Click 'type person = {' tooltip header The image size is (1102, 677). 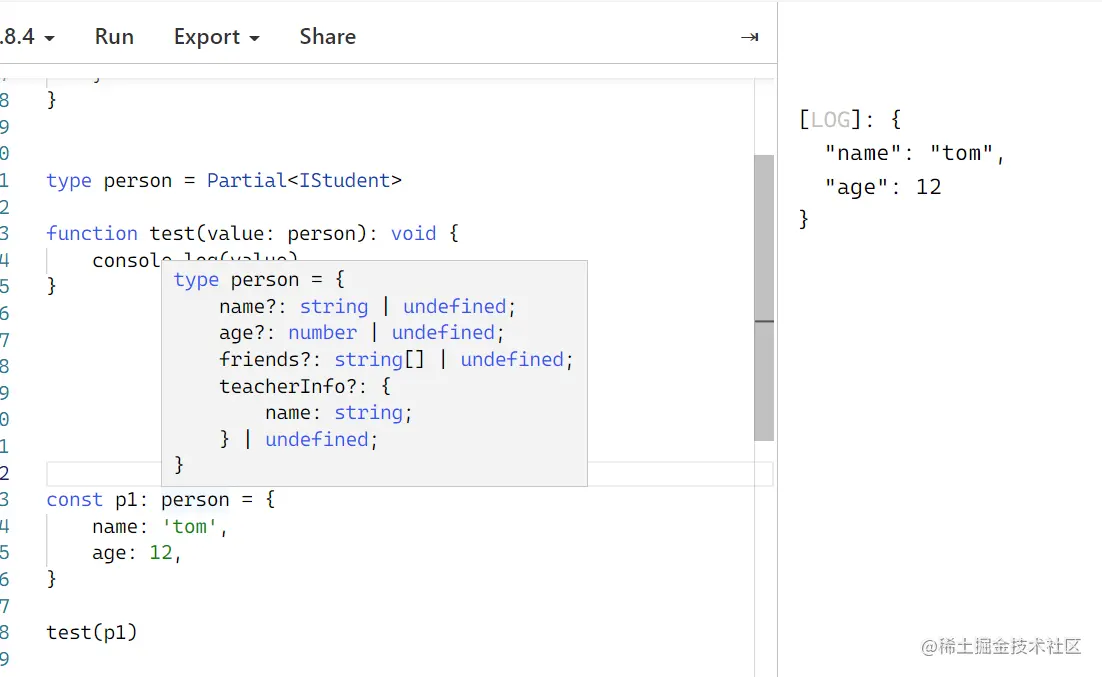coord(259,280)
